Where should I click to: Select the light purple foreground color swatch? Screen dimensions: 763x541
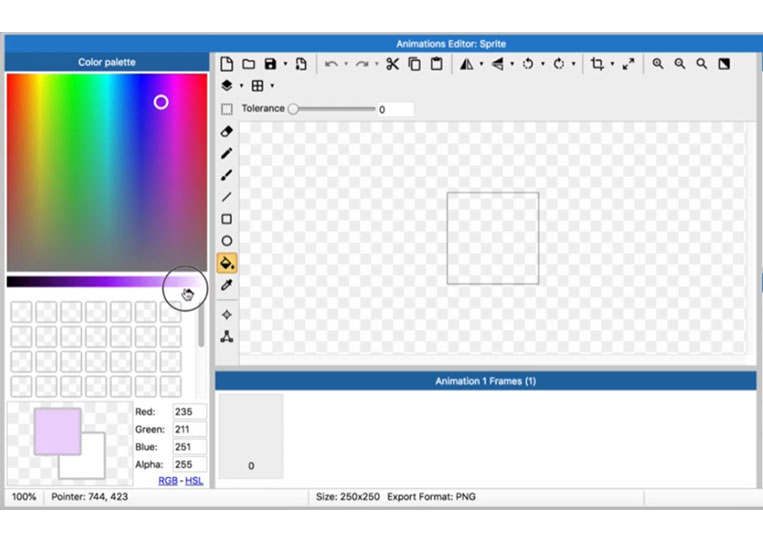[x=57, y=432]
